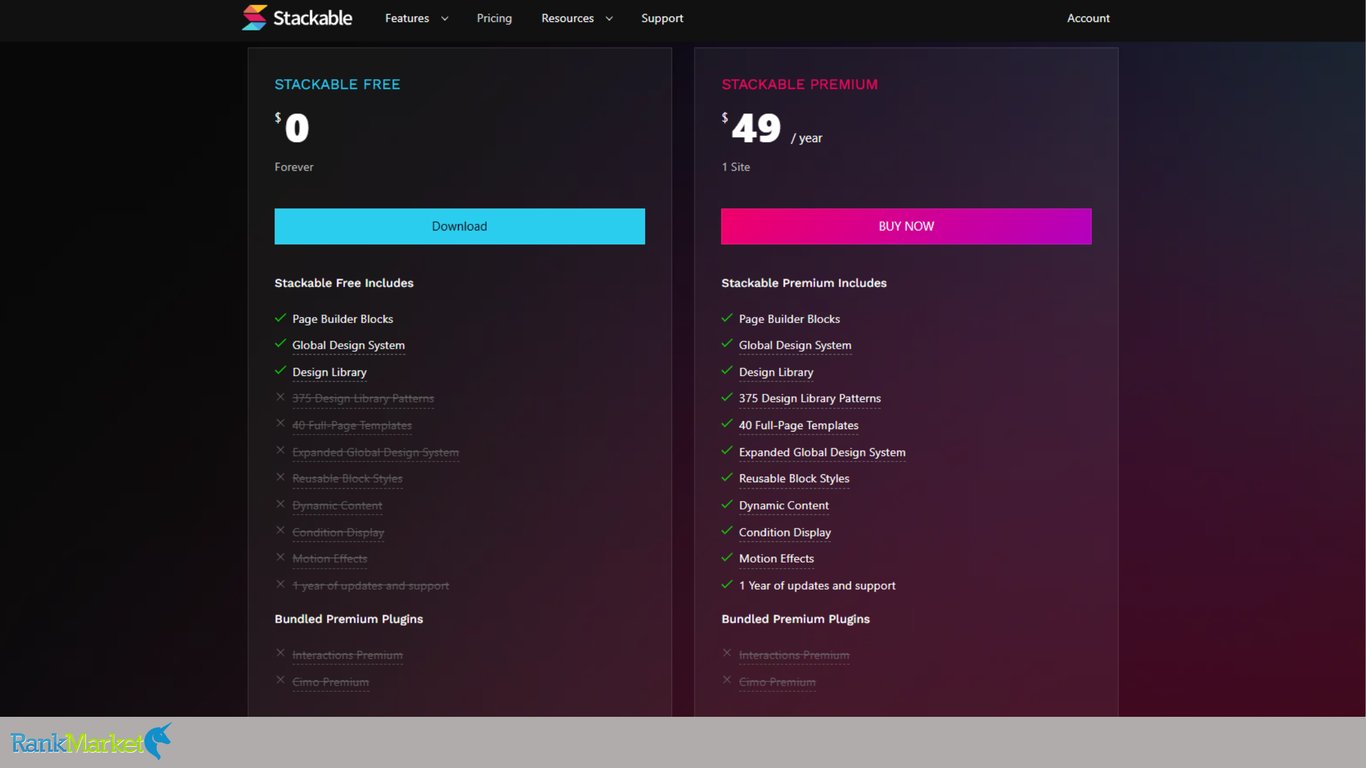
Task: Click the STACKABLE PREMIUM heading
Action: click(x=800, y=84)
